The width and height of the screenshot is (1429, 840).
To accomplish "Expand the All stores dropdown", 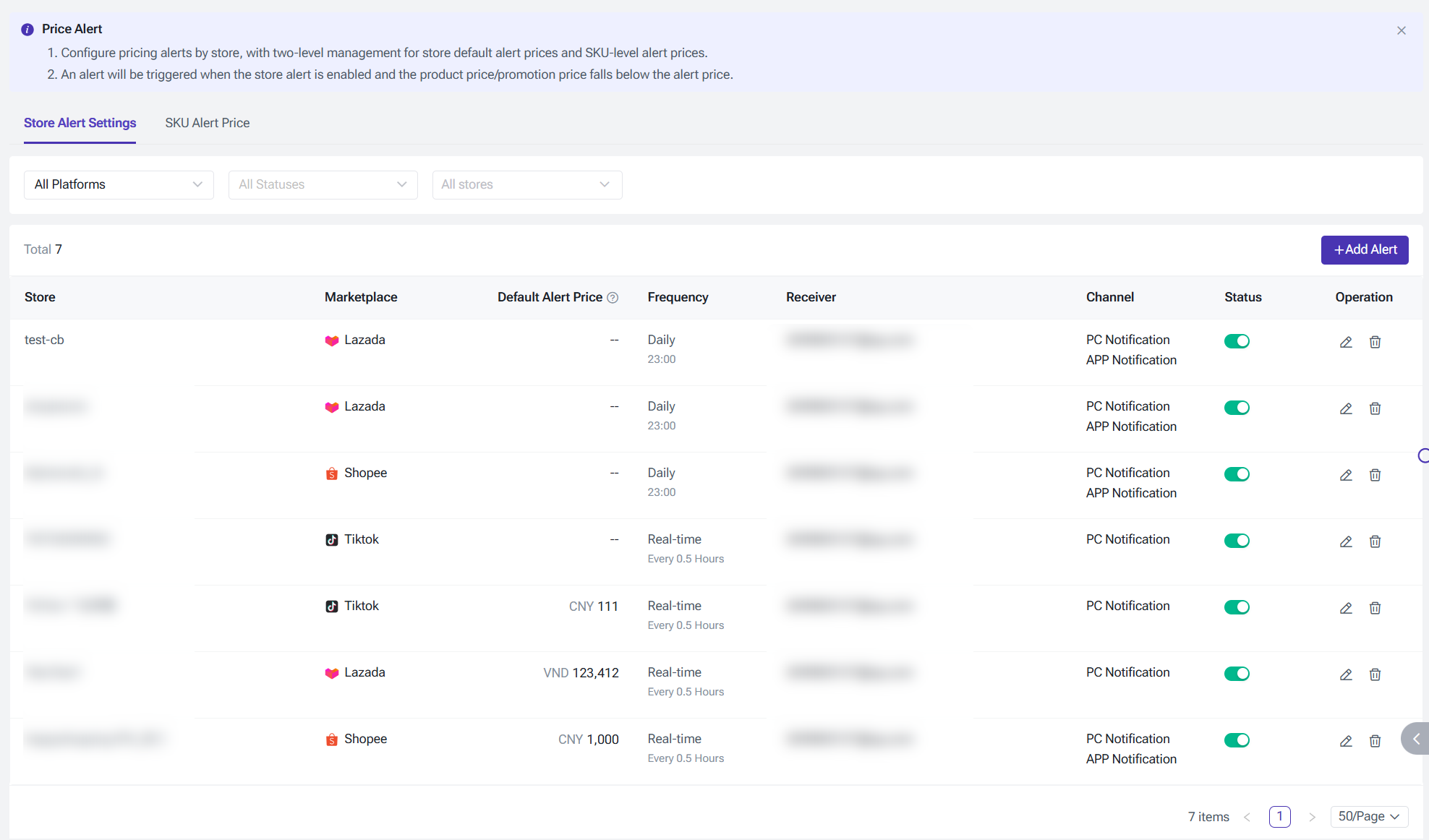I will pyautogui.click(x=527, y=184).
